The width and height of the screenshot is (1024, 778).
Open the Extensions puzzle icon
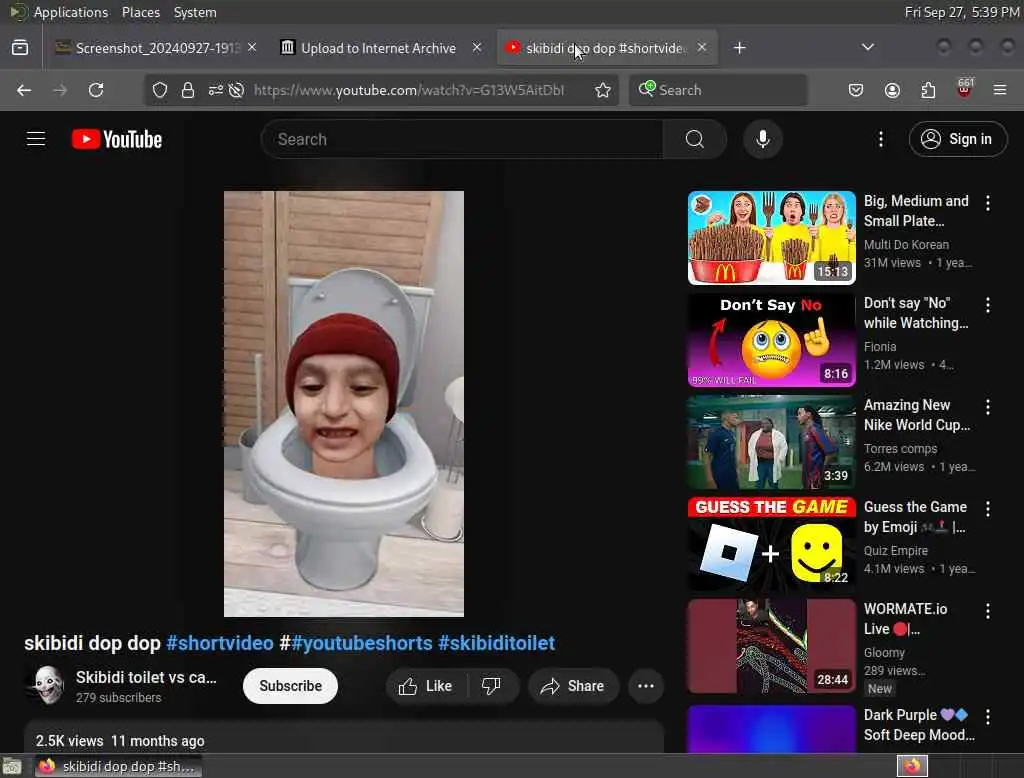coord(928,90)
